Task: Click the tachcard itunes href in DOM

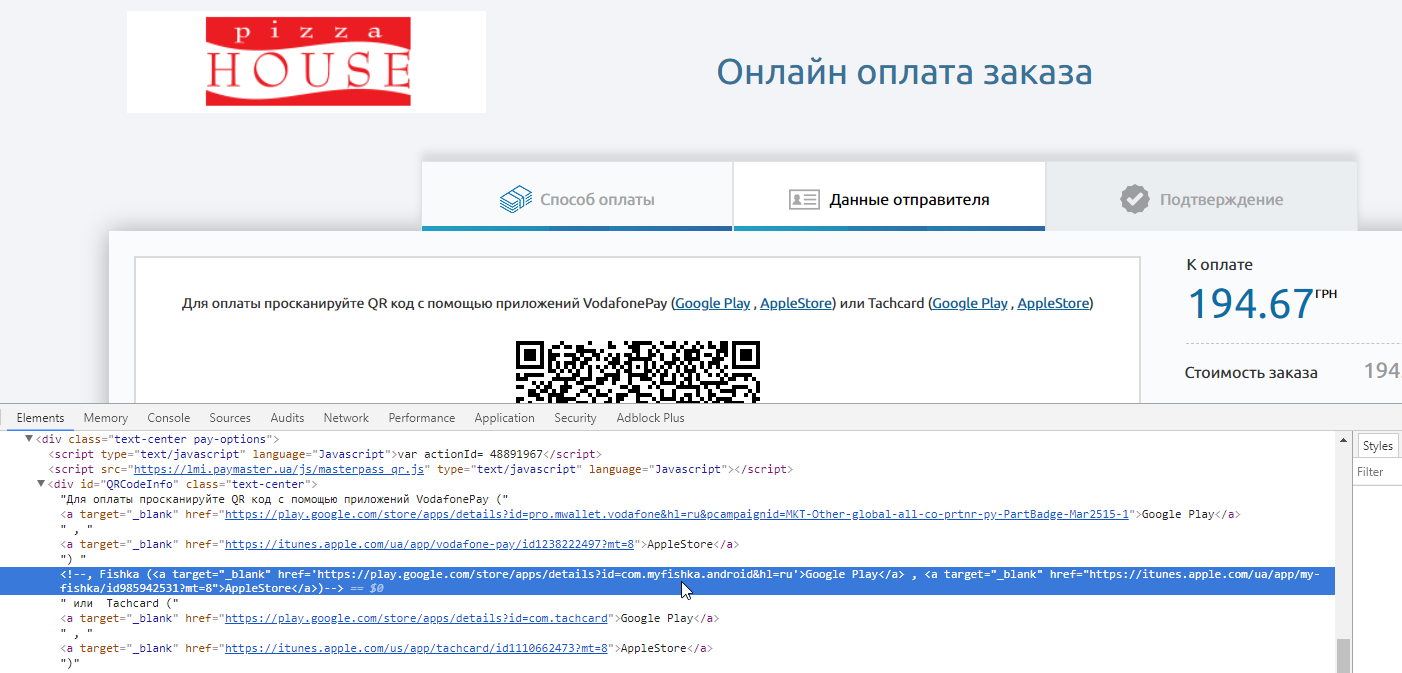Action: coord(417,648)
